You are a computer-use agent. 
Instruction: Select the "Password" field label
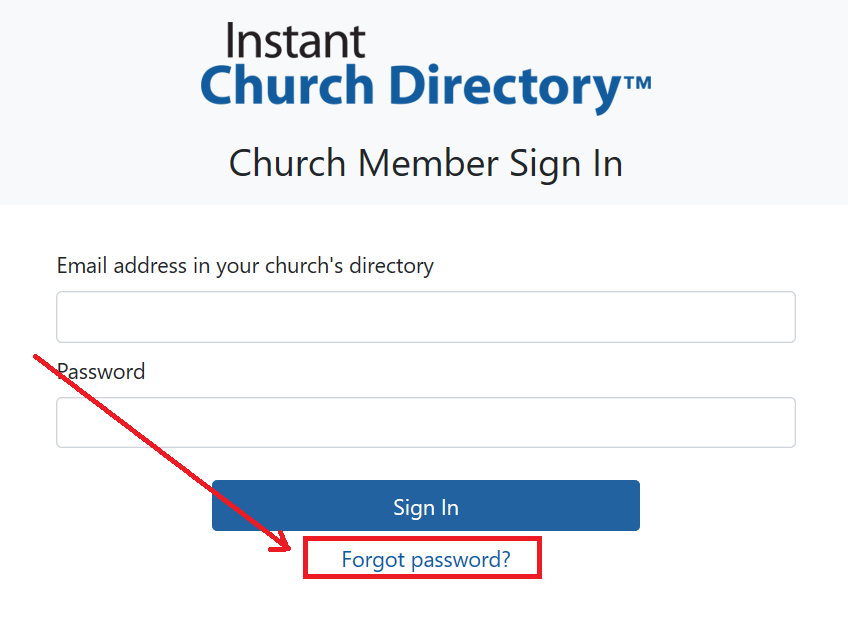(101, 371)
